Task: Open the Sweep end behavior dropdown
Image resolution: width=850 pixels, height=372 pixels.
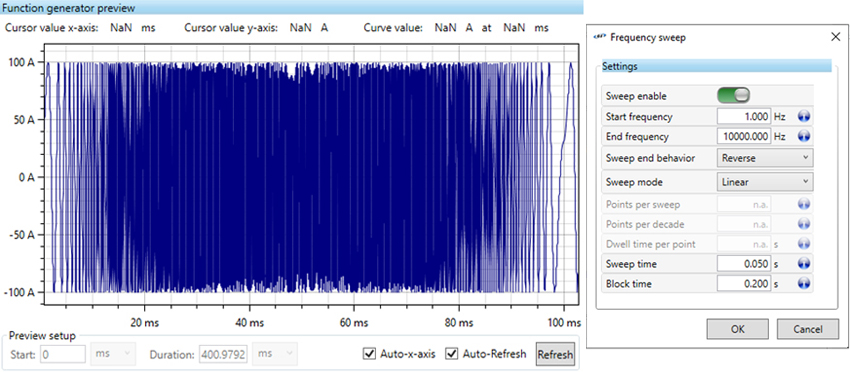Action: [x=765, y=158]
